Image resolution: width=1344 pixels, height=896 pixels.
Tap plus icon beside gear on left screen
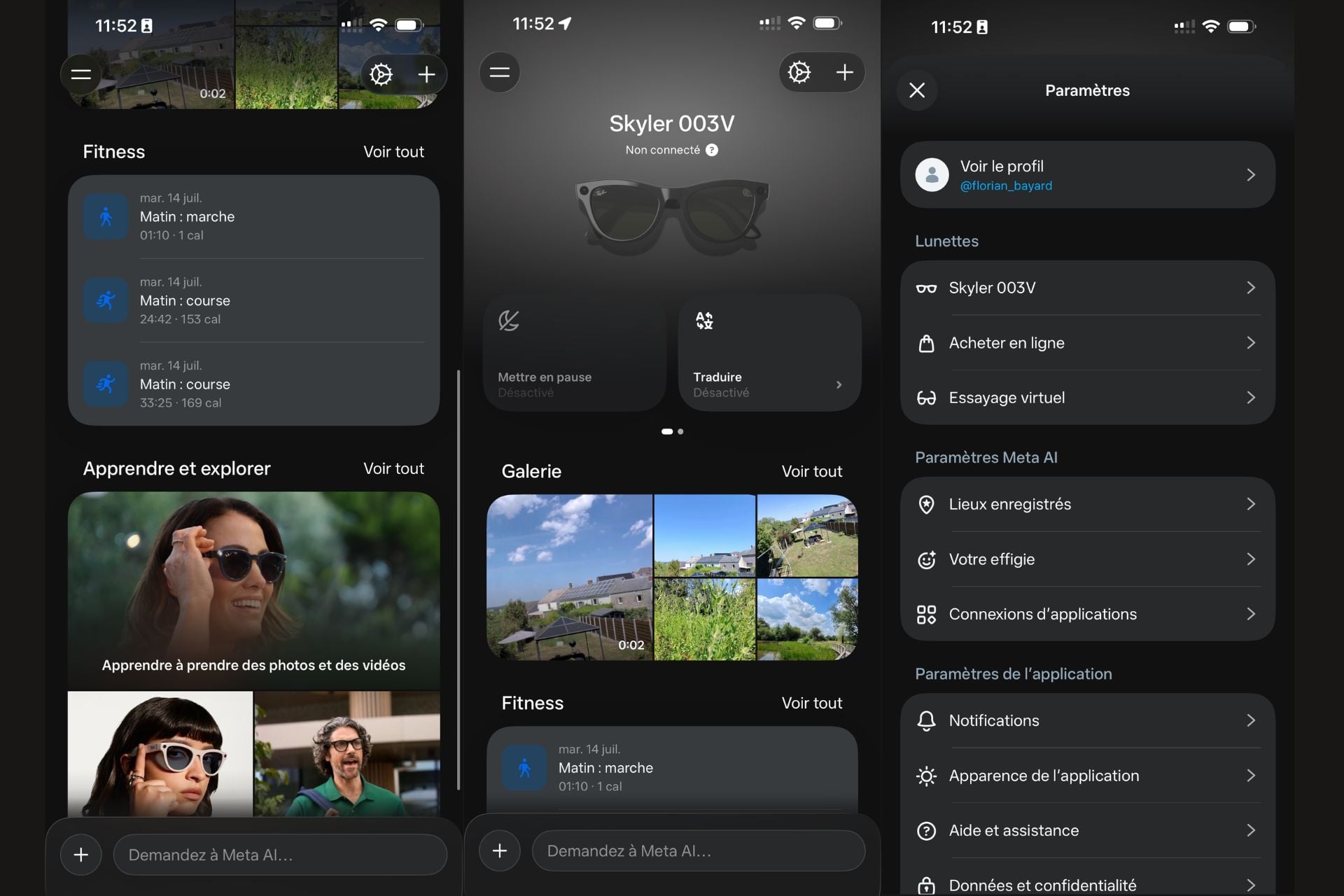426,74
